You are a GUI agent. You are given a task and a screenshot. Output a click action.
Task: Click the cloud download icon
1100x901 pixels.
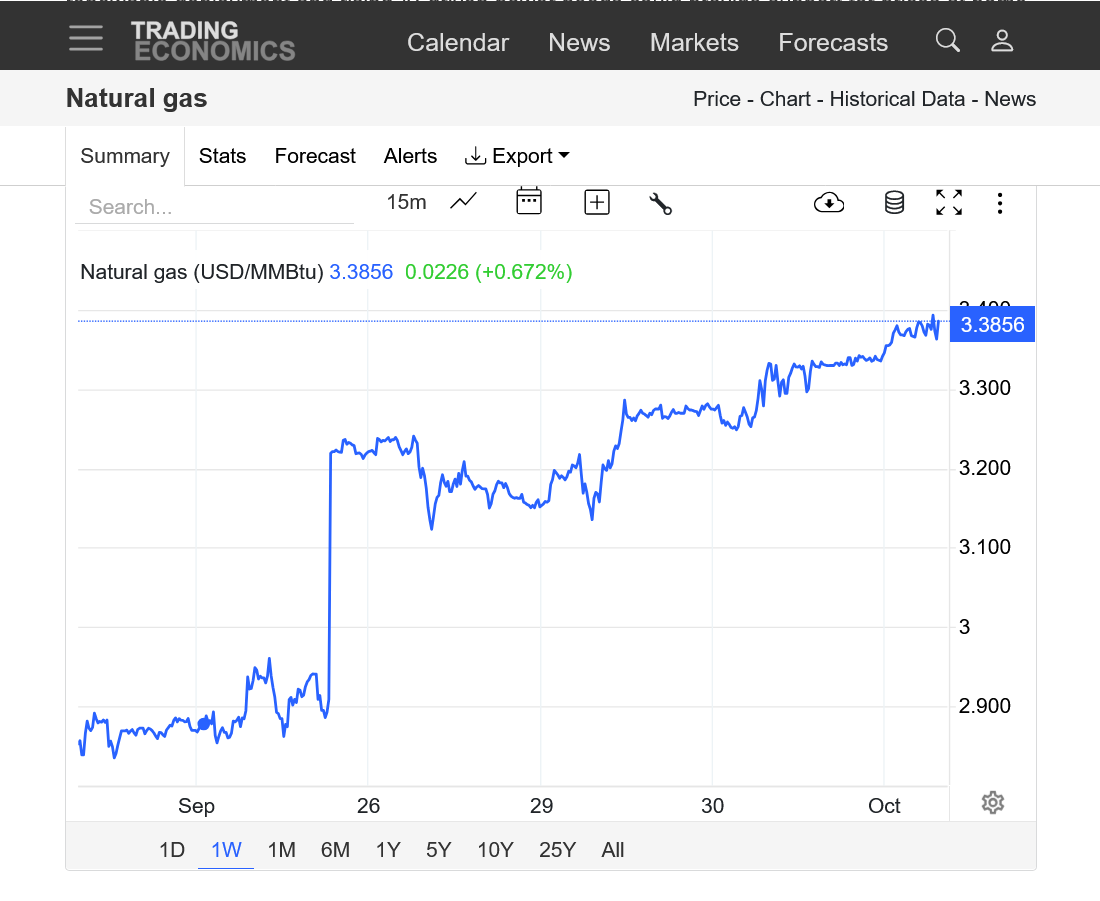[x=829, y=203]
